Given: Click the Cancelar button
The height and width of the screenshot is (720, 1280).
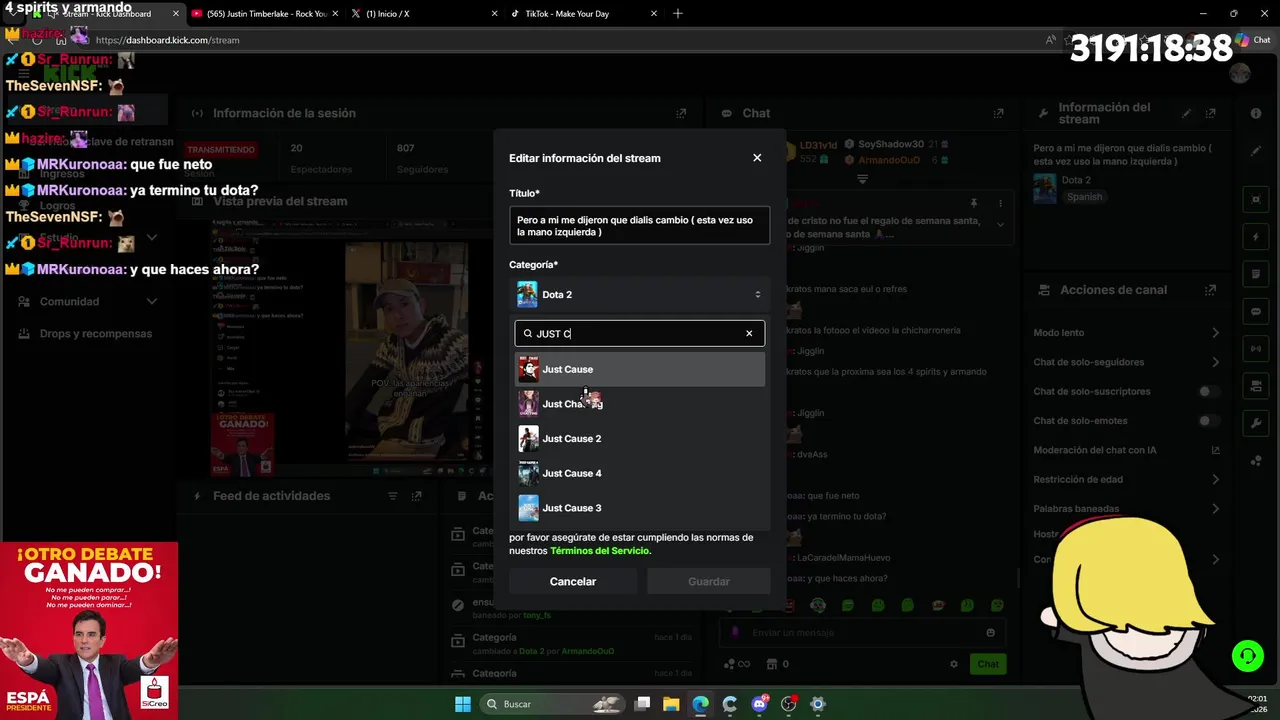Looking at the screenshot, I should click(573, 581).
